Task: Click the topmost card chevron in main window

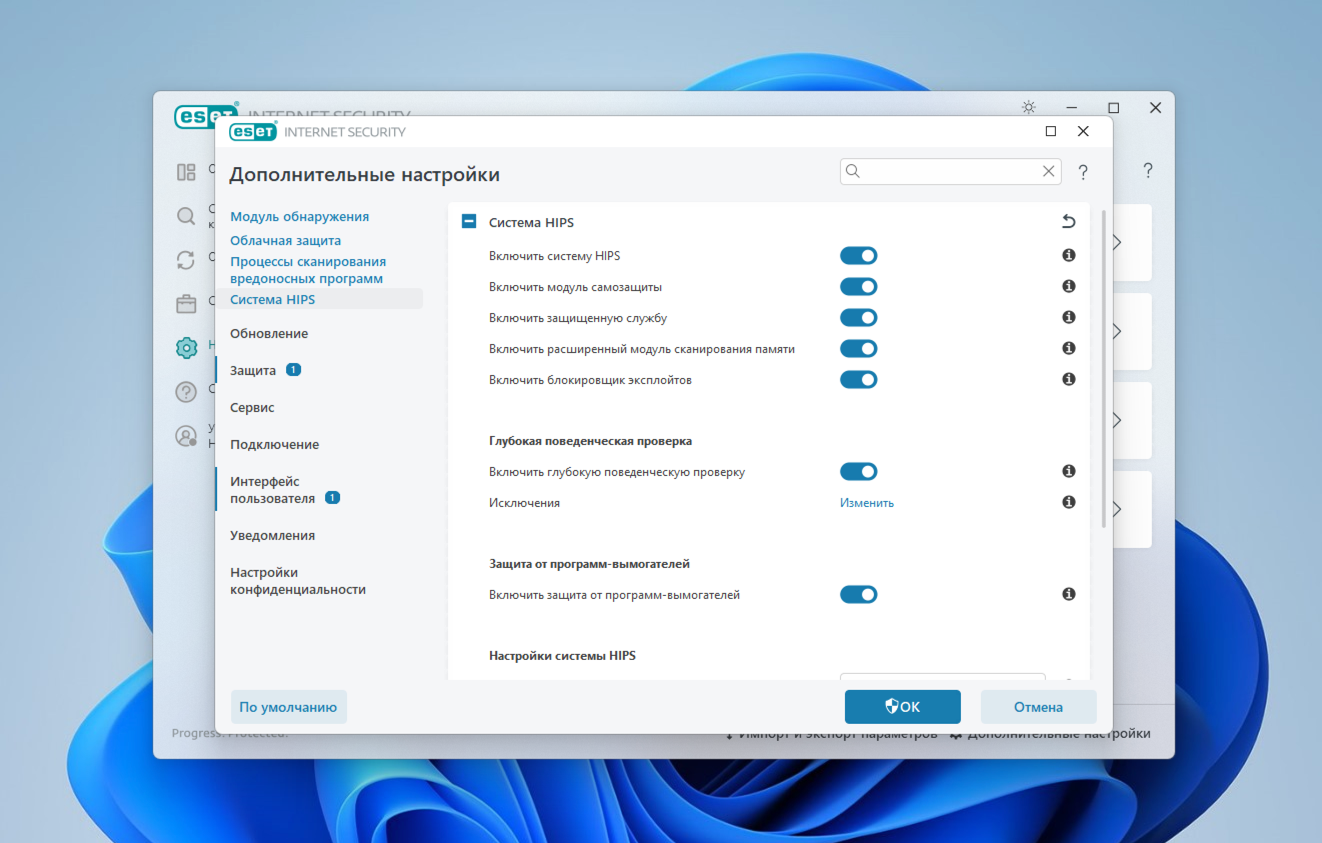Action: point(1116,243)
